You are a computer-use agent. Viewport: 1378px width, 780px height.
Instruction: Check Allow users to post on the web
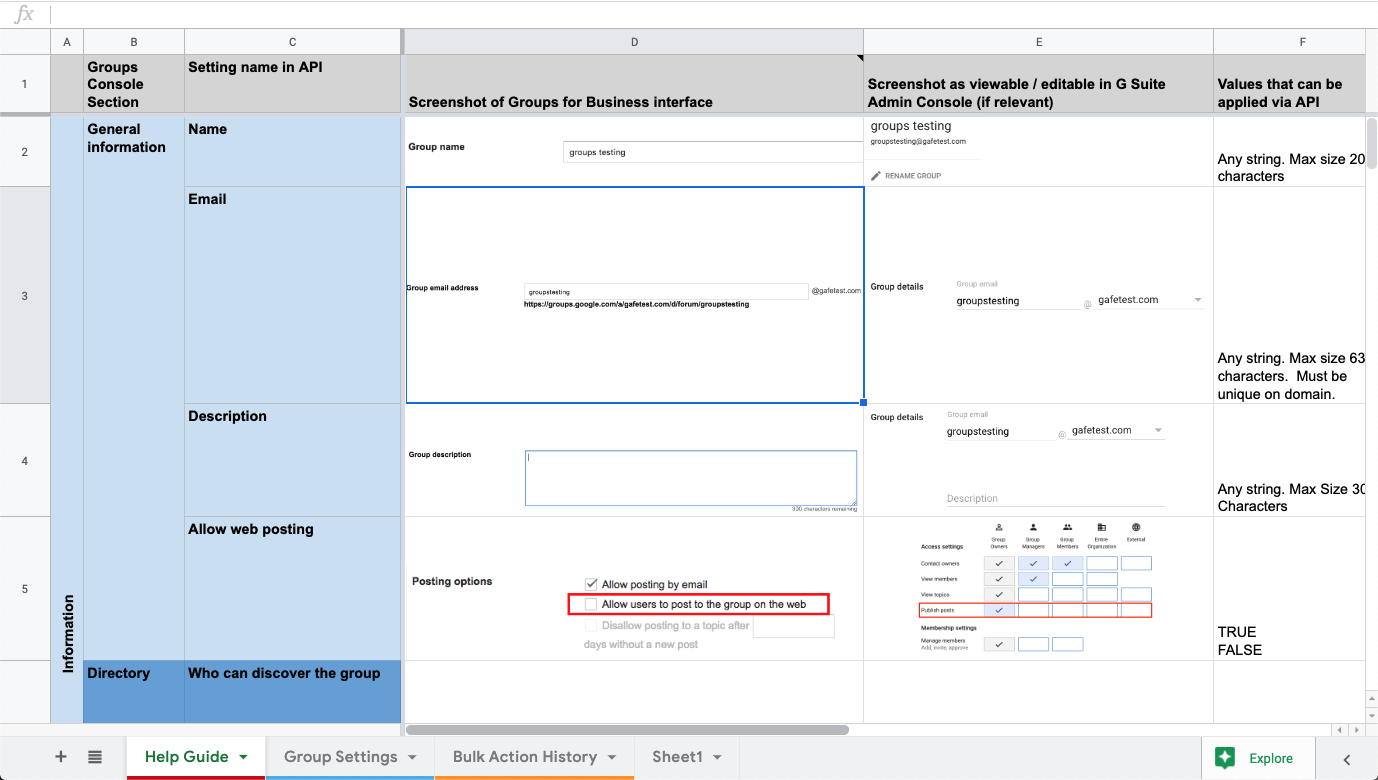pyautogui.click(x=591, y=604)
